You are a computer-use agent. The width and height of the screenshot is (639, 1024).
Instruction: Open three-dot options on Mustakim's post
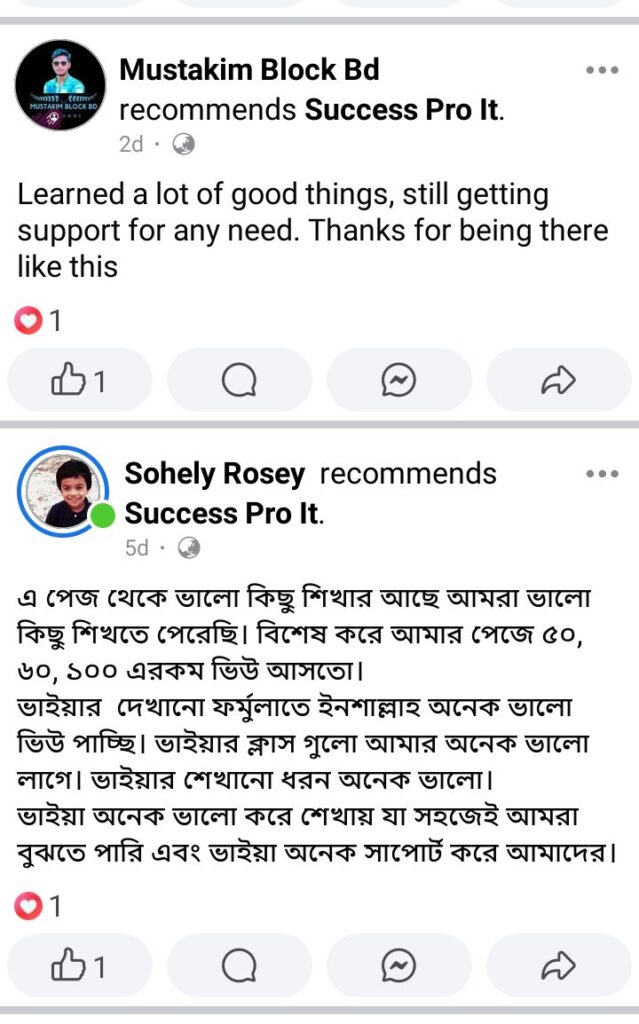point(602,70)
